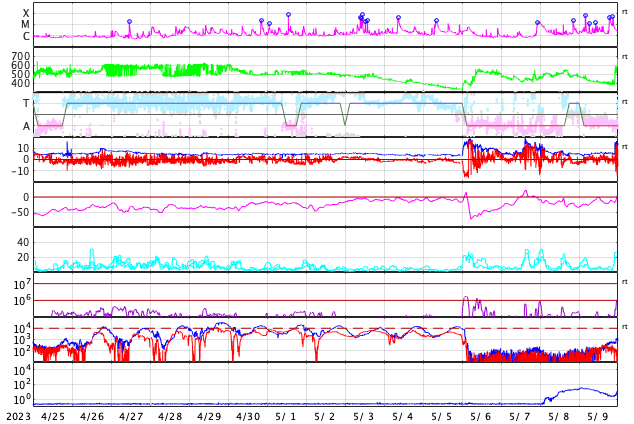Screen dimensions: 634x424
Task: Select the 700 solar wind speed label
Action: [x=21, y=56]
